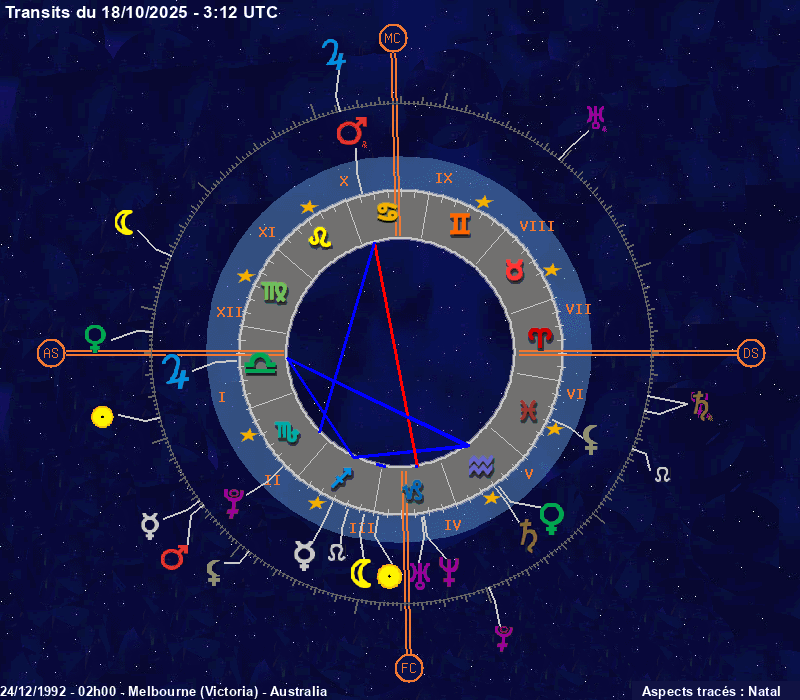
Task: Click the AS ascendant marker
Action: (x=51, y=353)
